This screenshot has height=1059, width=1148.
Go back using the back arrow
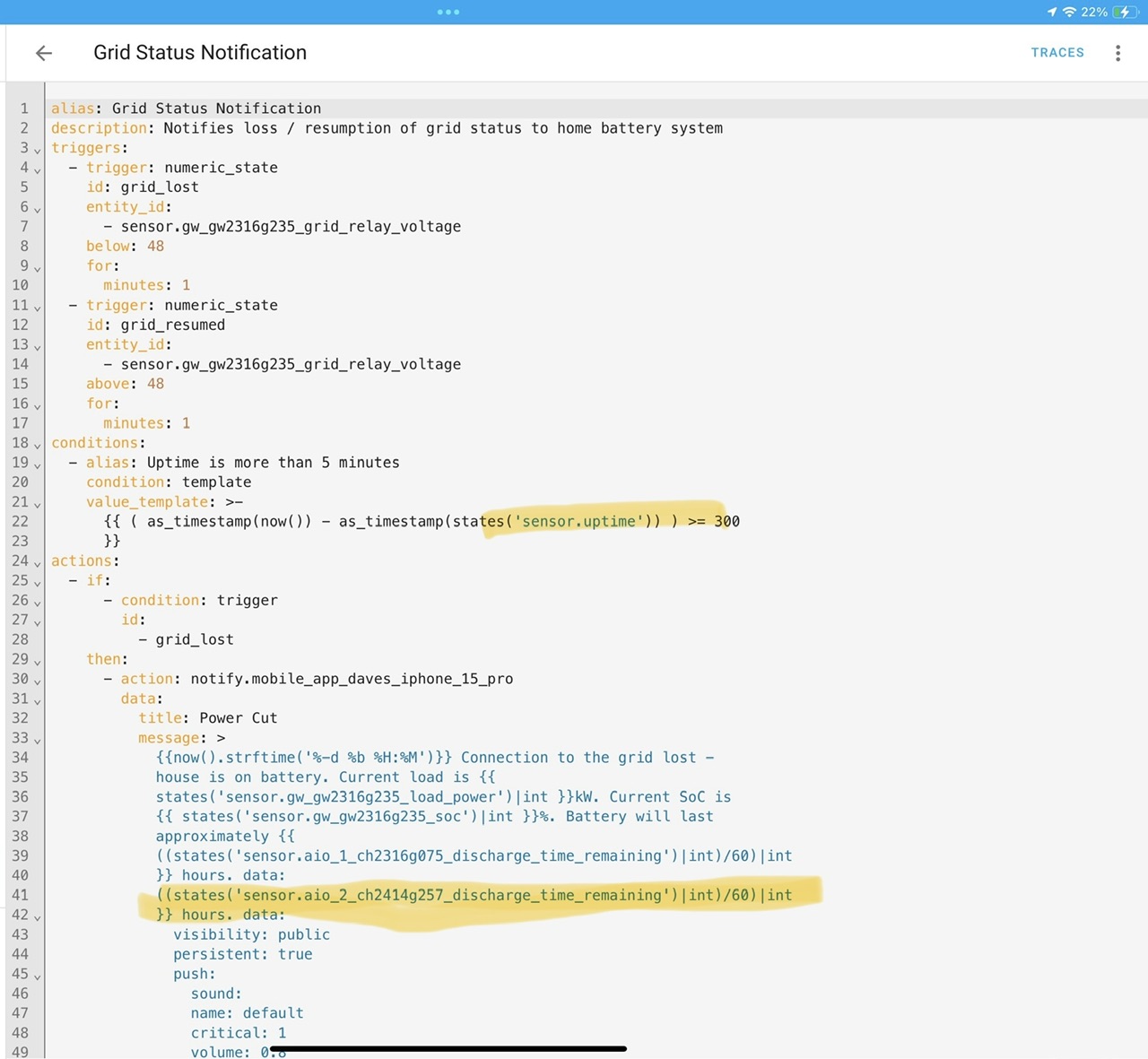(43, 53)
